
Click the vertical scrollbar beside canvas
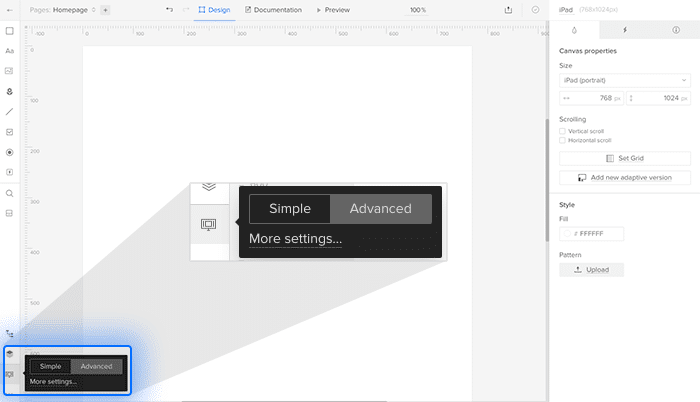(x=547, y=180)
